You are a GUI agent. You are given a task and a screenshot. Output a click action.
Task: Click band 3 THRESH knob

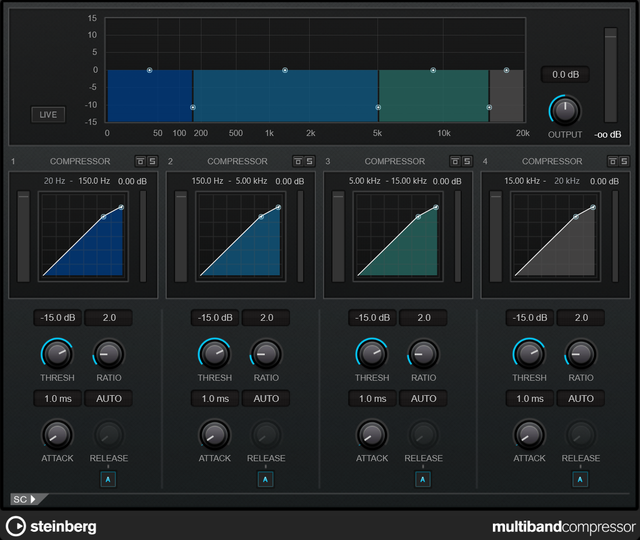tap(372, 354)
